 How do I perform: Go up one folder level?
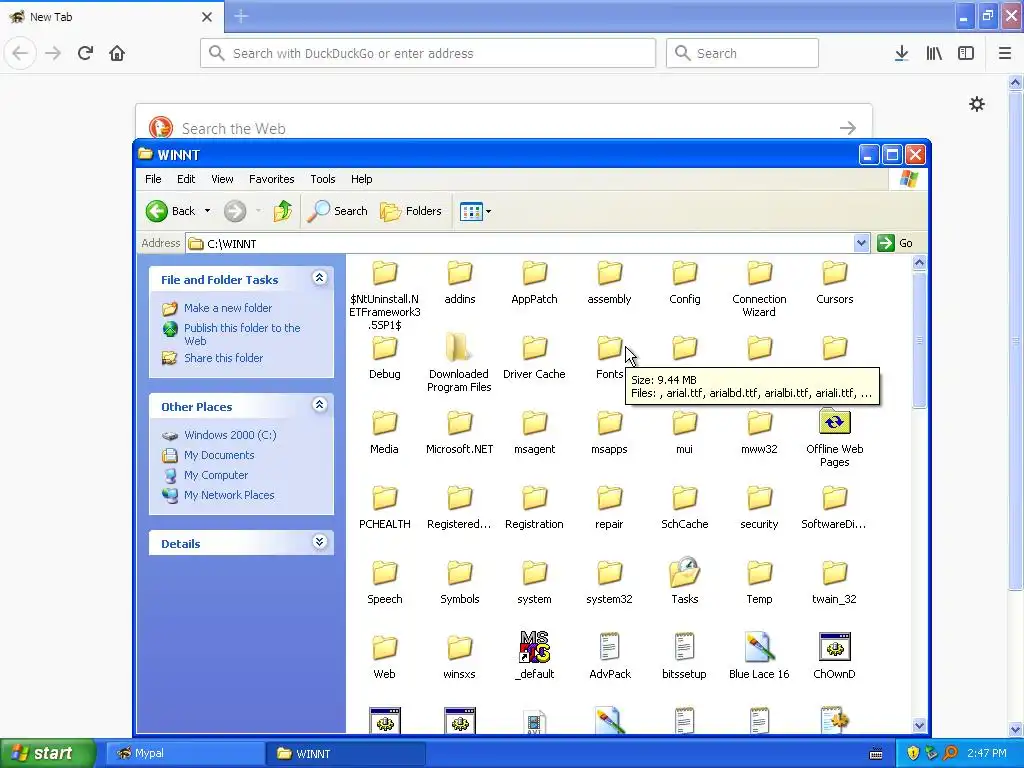[283, 211]
